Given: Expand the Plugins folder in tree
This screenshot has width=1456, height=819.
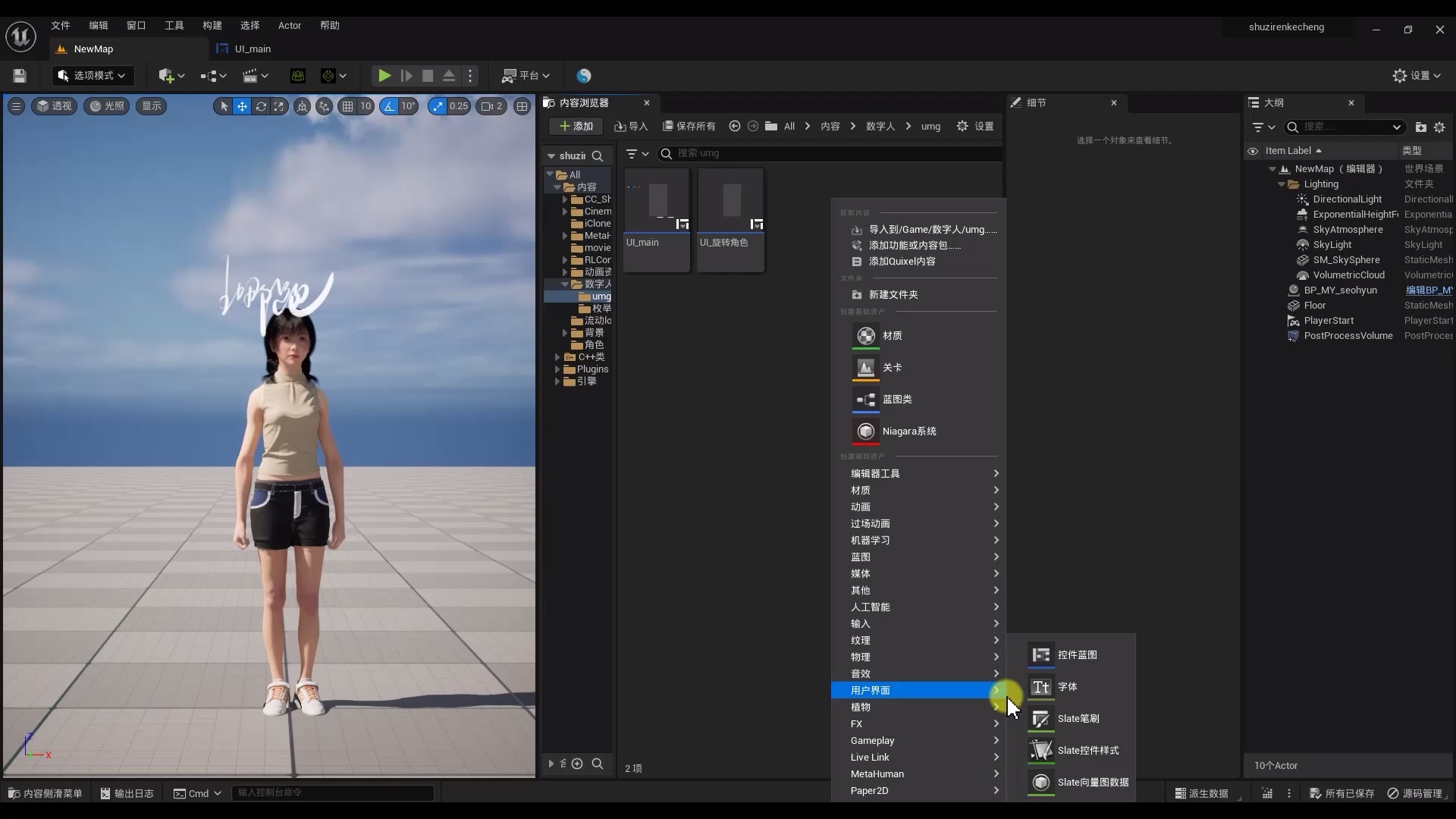Looking at the screenshot, I should tap(557, 369).
